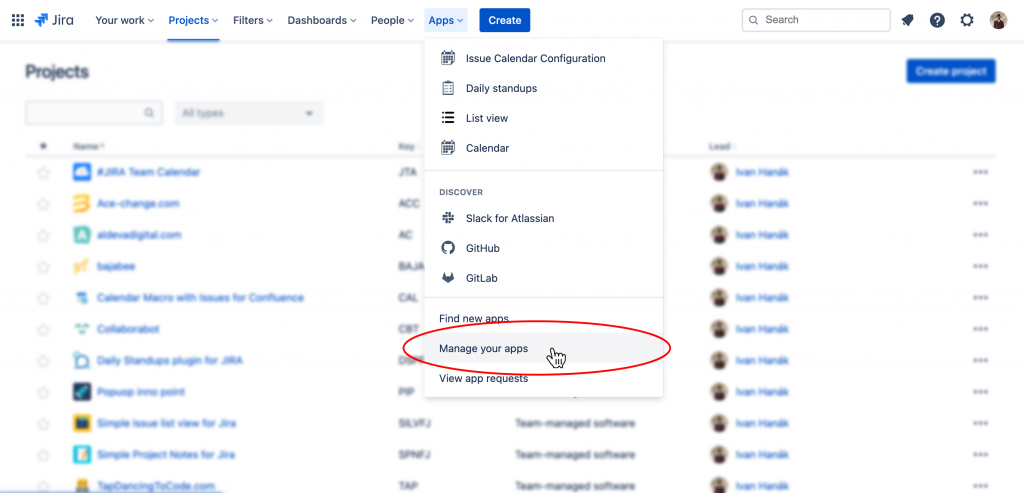The height and width of the screenshot is (493, 1024).
Task: Open the All types filter dropdown
Action: coord(249,113)
